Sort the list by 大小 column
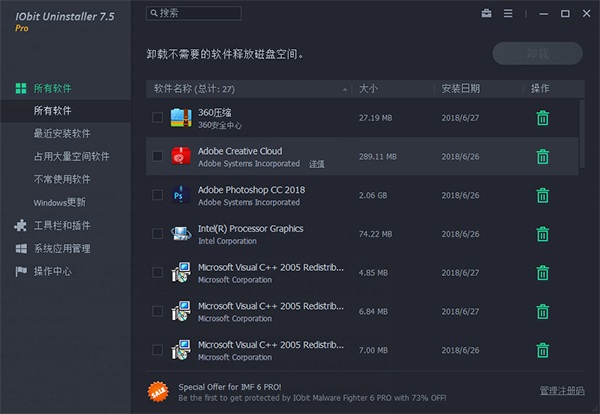Screen dimensions: 600x414 tap(368, 89)
